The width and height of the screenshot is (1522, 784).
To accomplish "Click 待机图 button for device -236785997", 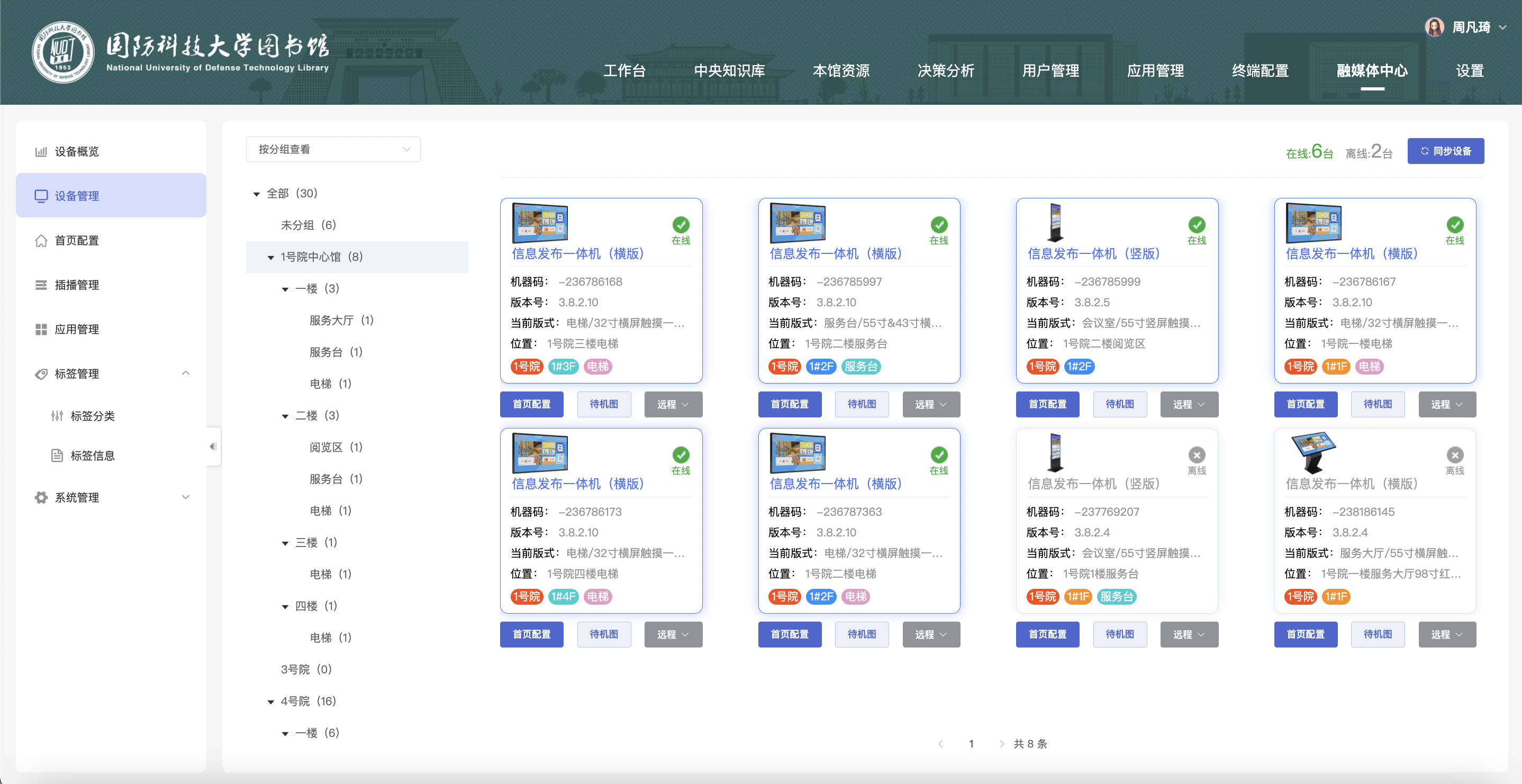I will (x=862, y=404).
